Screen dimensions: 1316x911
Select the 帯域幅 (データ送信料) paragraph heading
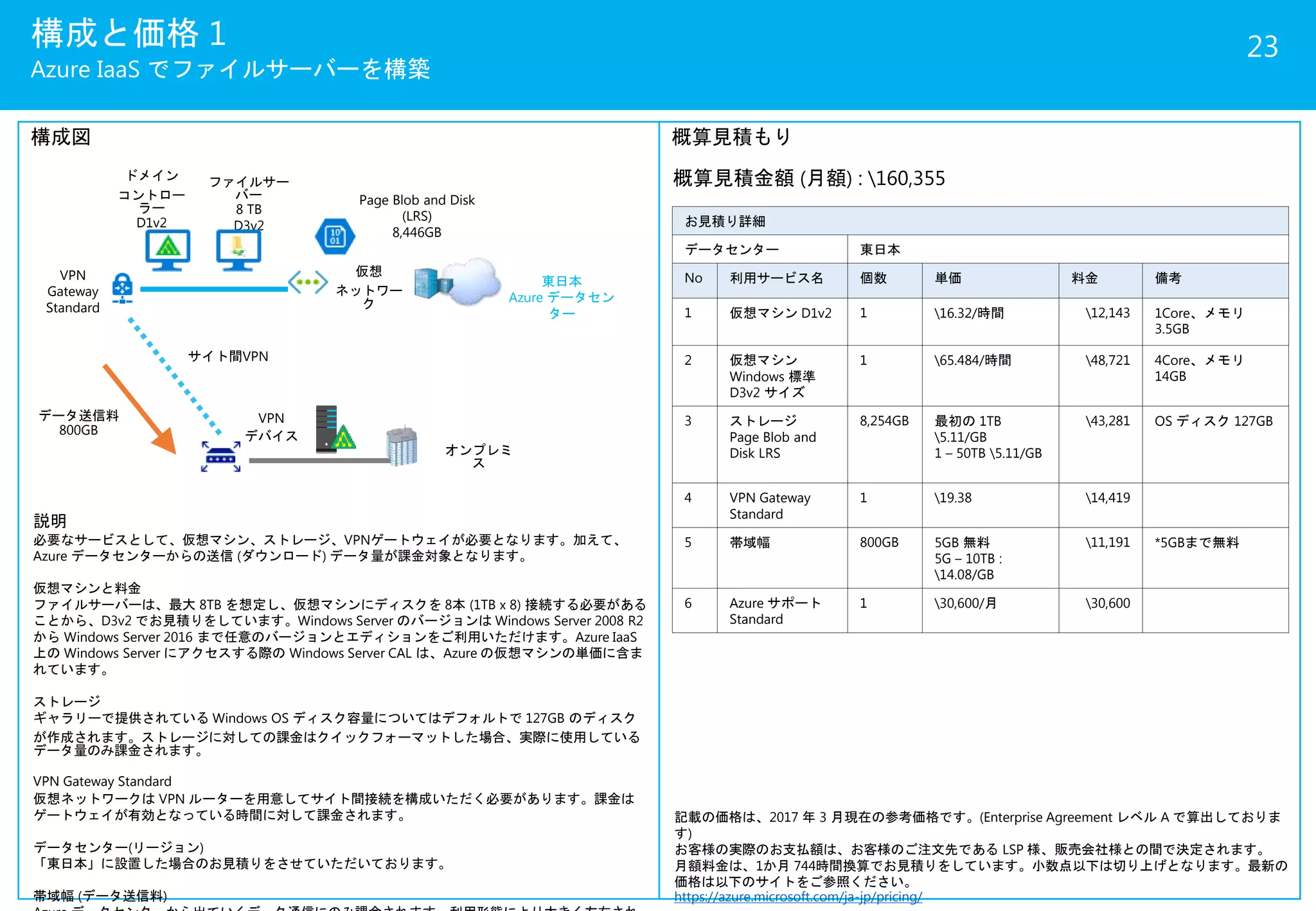100,895
